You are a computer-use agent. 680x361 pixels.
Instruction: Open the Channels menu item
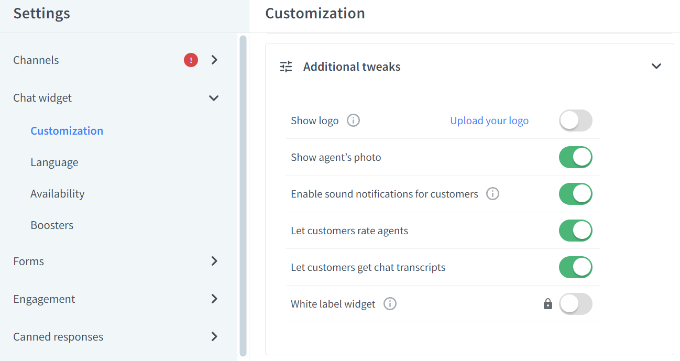pyautogui.click(x=36, y=60)
